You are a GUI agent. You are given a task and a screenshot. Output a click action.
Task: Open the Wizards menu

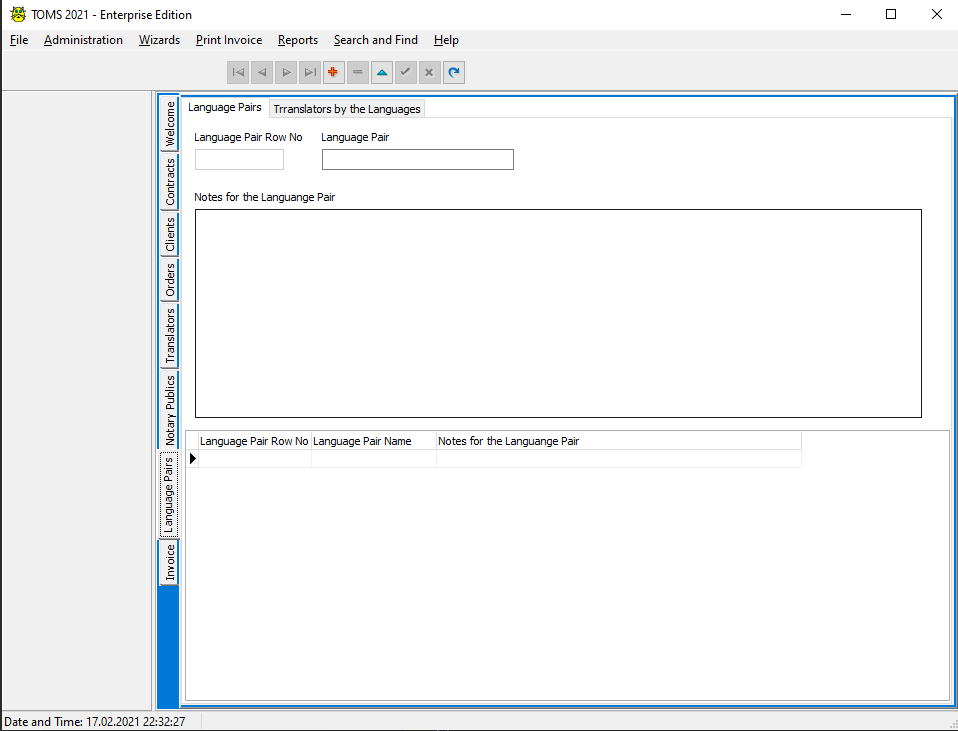159,40
